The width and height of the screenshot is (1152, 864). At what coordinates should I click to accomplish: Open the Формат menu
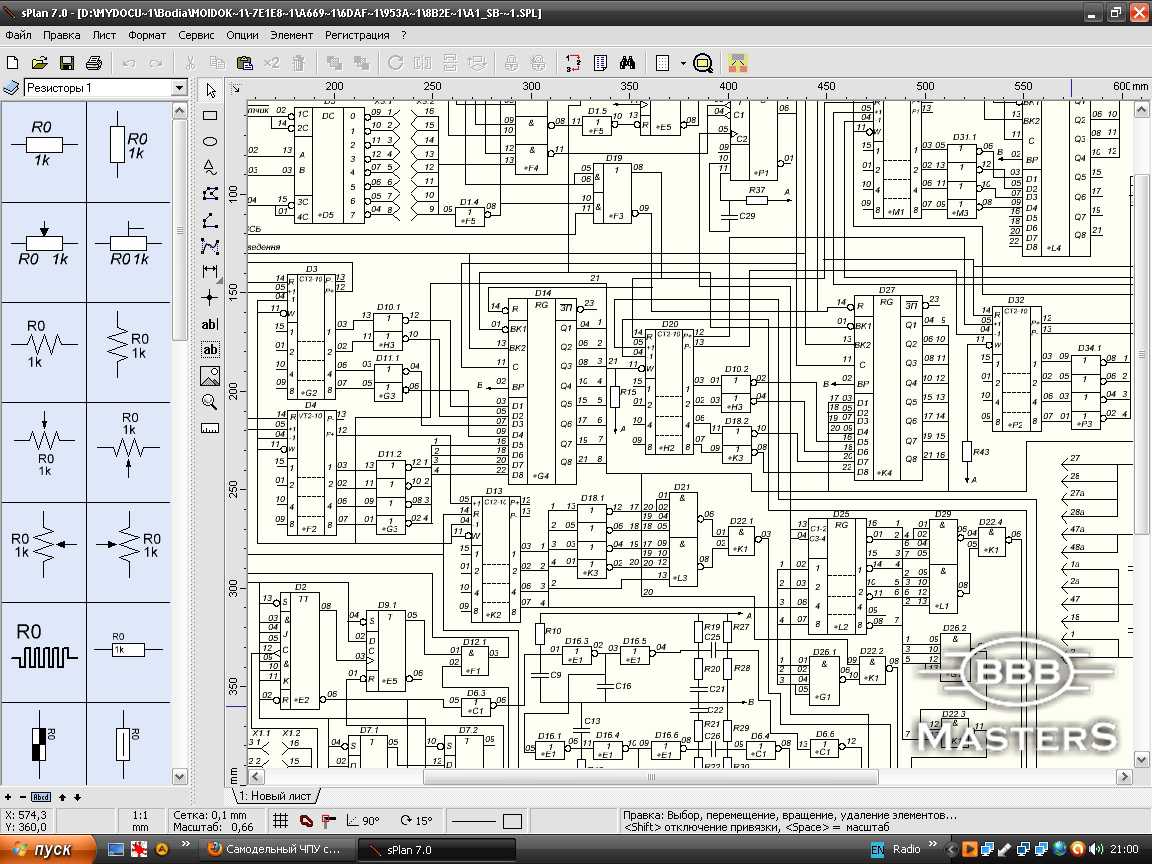coord(147,35)
